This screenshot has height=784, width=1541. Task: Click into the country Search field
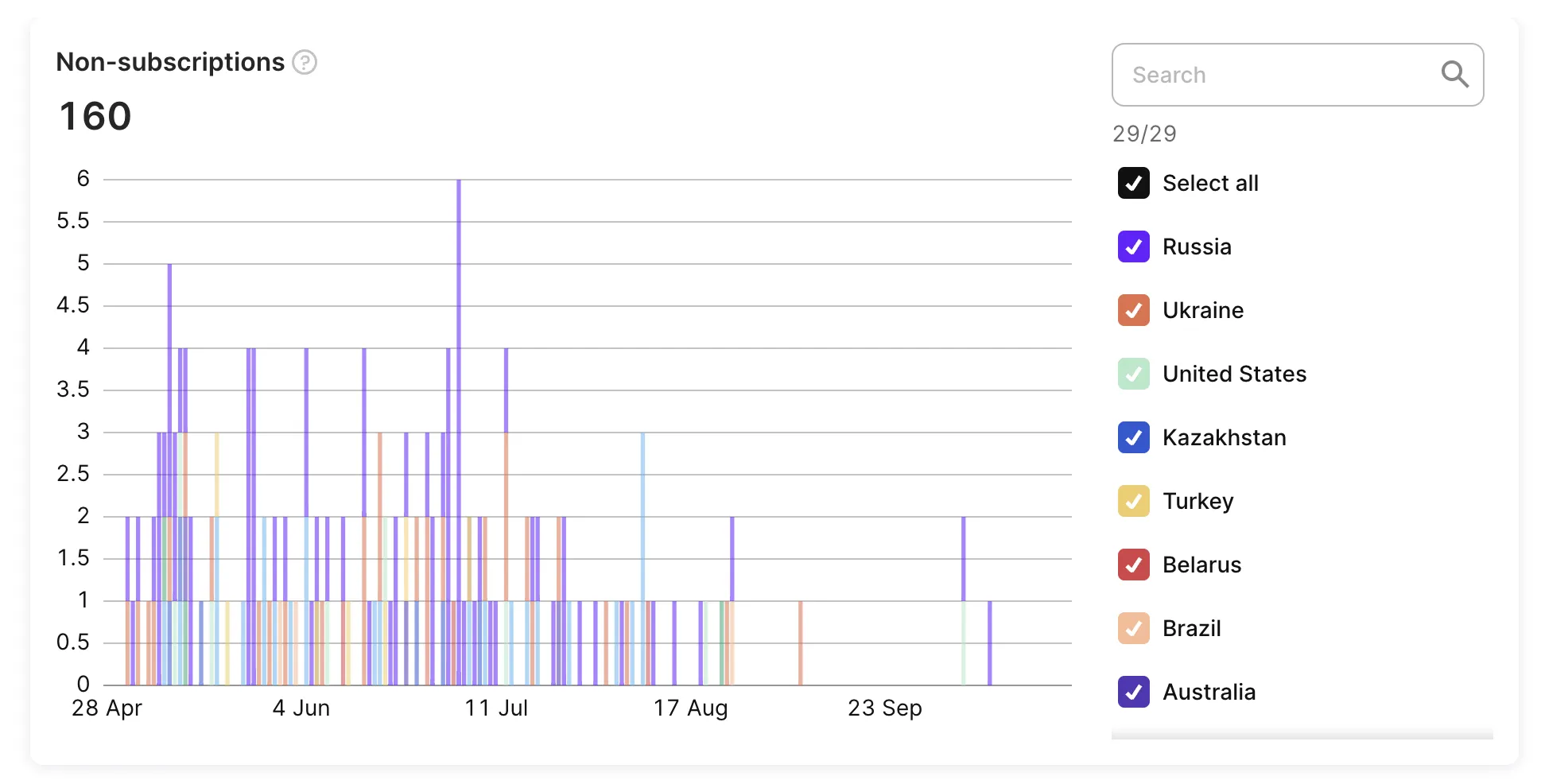click(1280, 75)
